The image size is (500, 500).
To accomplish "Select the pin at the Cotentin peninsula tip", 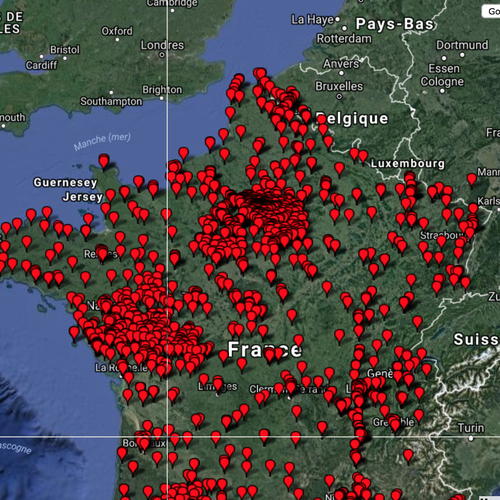I will point(104,161).
